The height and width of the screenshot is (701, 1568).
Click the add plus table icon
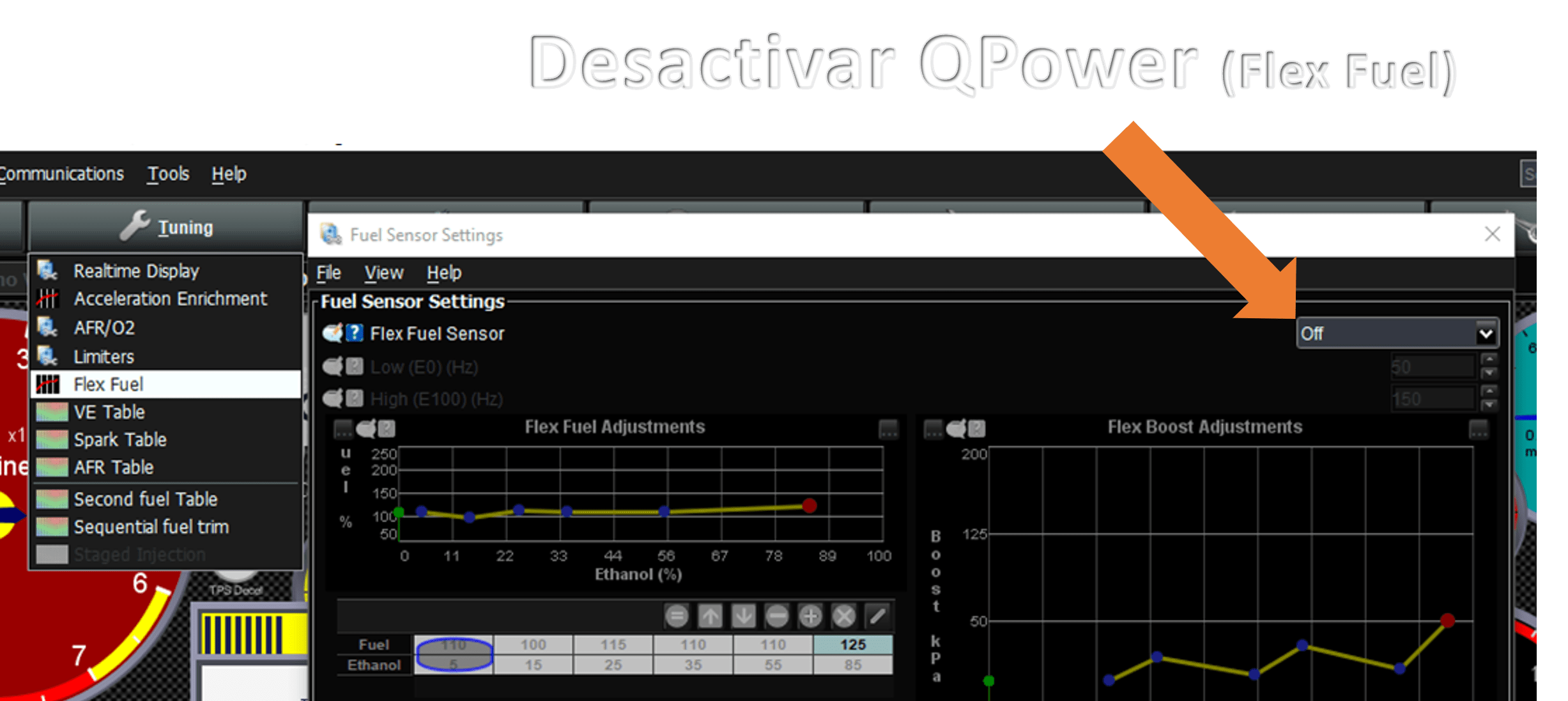[810, 616]
